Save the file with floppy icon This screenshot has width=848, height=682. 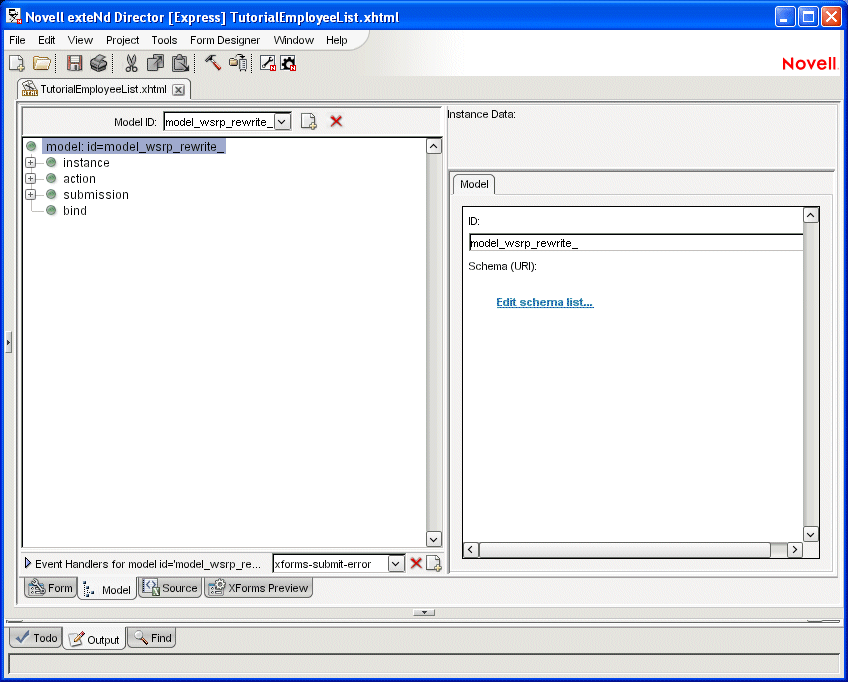(74, 64)
